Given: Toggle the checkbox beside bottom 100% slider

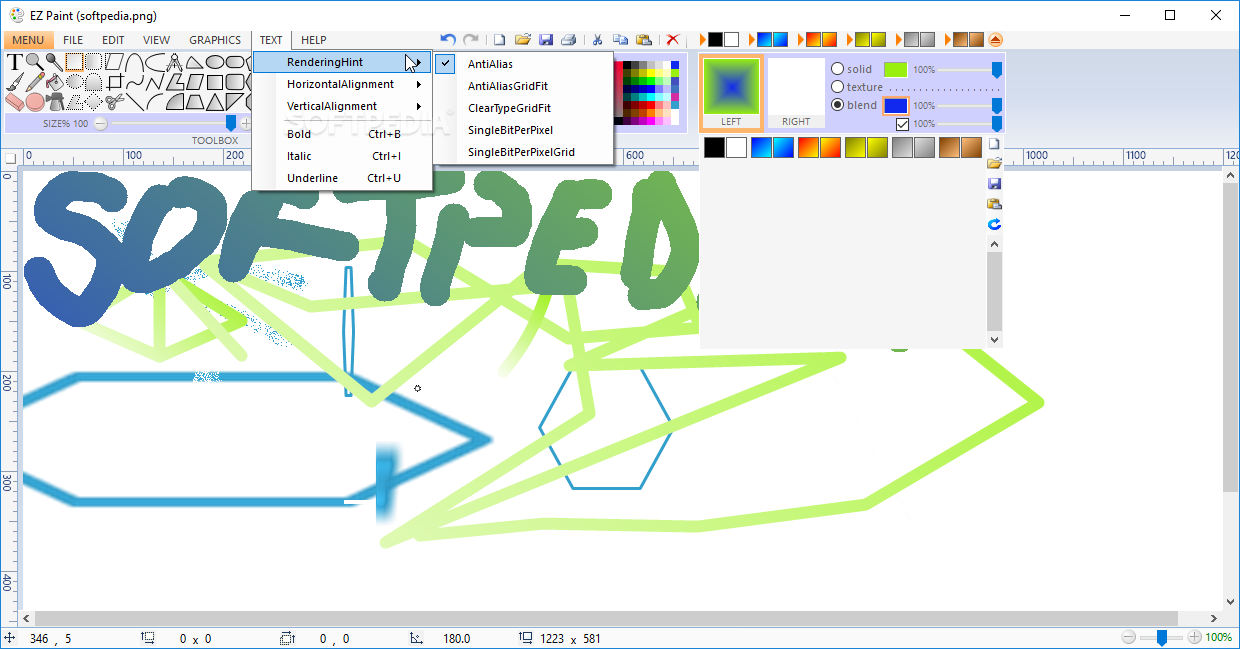Looking at the screenshot, I should pyautogui.click(x=902, y=124).
